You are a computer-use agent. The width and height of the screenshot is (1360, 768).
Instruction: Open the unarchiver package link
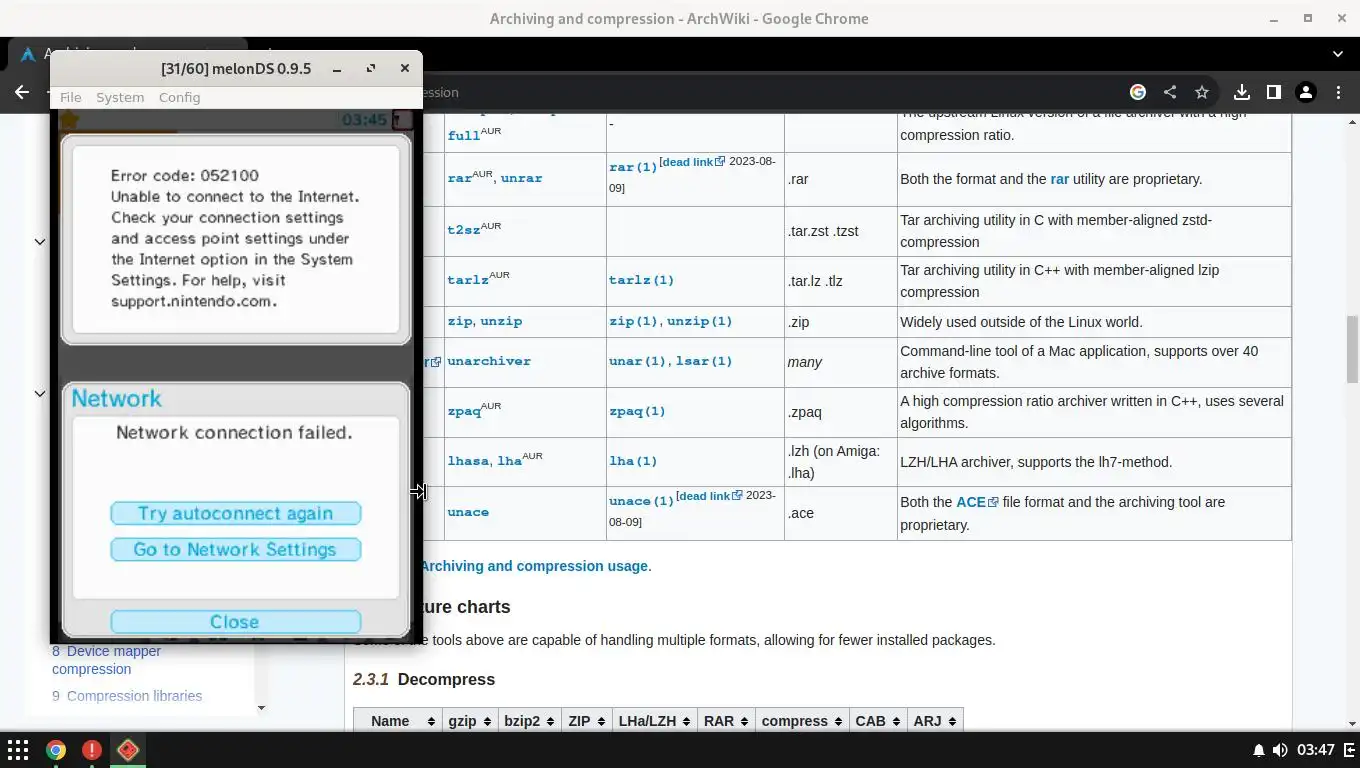coord(489,361)
